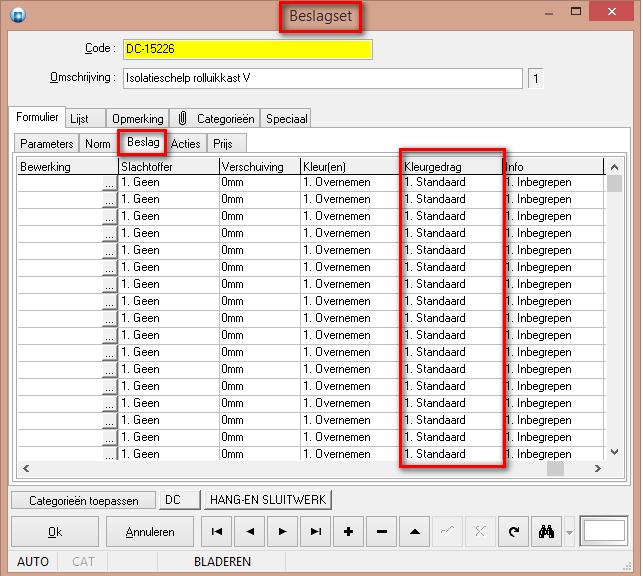Screen dimensions: 643x576
Task: Click the refresh arrow button
Action: (513, 532)
